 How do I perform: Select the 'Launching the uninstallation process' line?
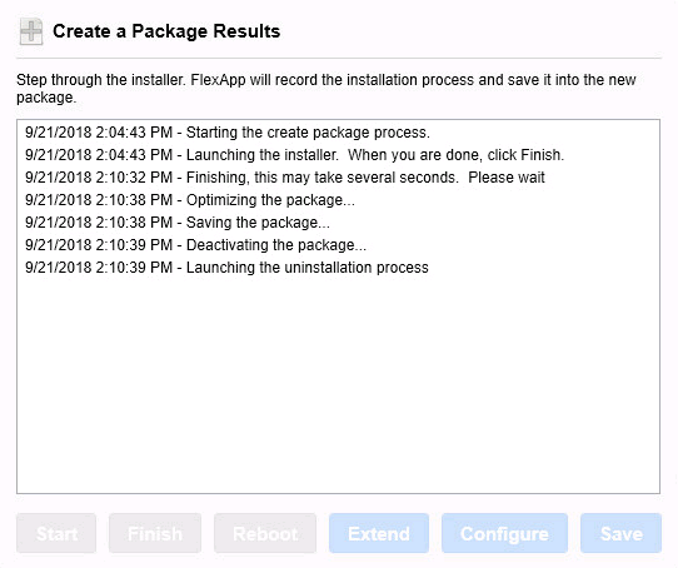coord(227,267)
